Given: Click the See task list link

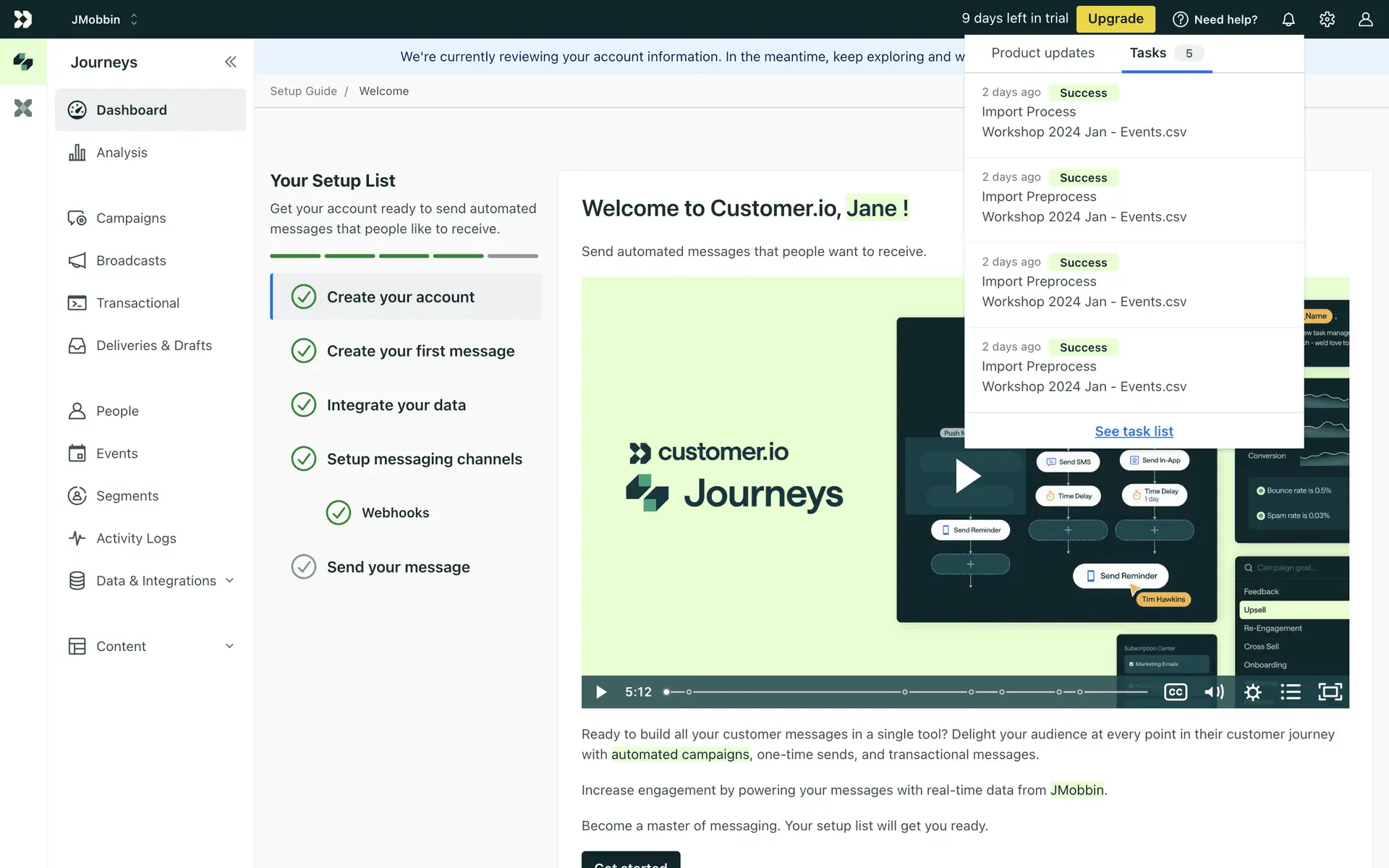Looking at the screenshot, I should [1134, 431].
